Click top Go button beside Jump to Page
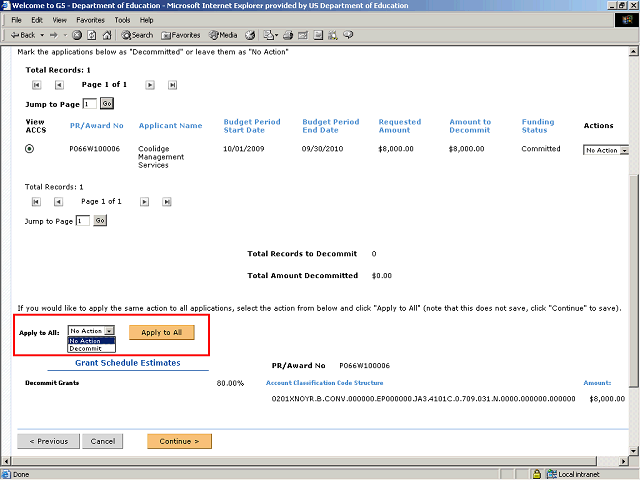The image size is (640, 480). point(107,104)
